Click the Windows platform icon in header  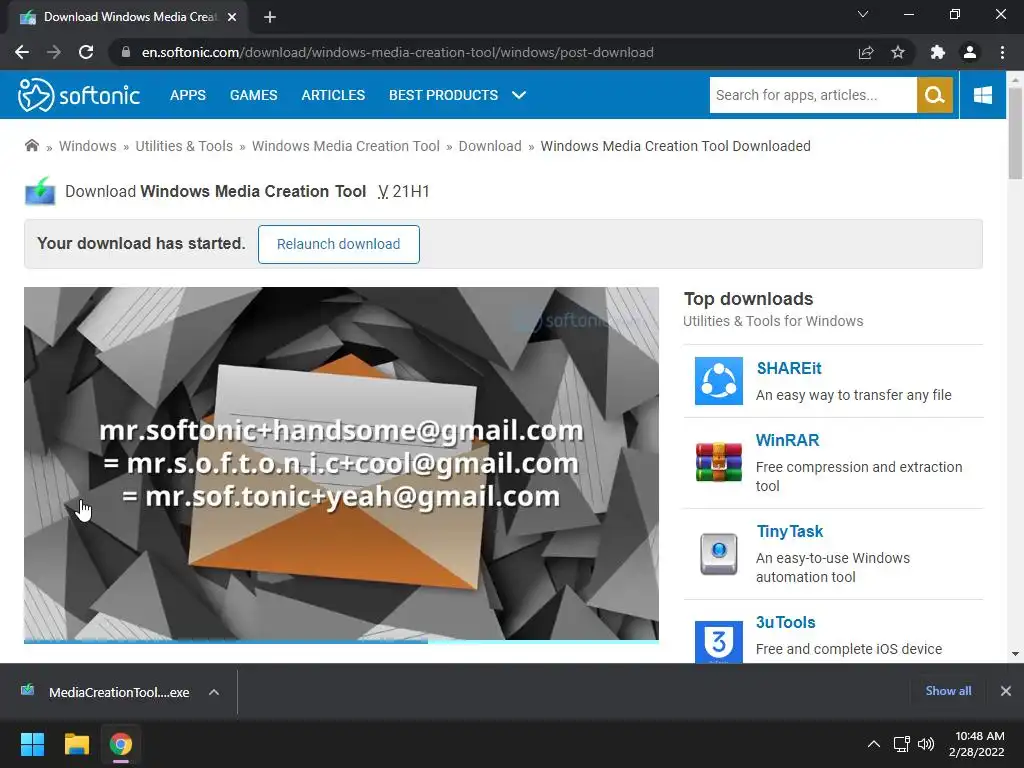pos(982,95)
